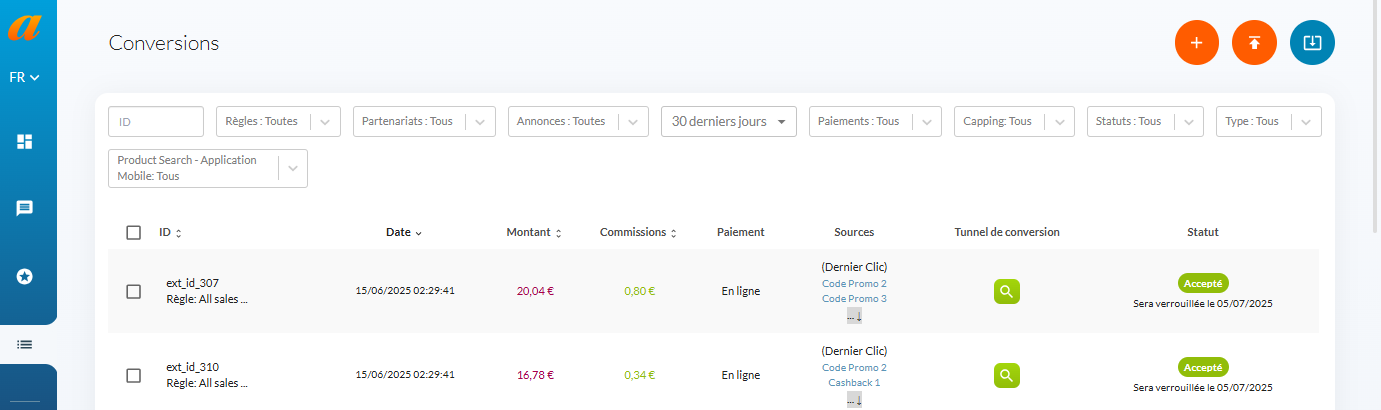Open Product Search - Application Mobile dropdown

point(208,168)
